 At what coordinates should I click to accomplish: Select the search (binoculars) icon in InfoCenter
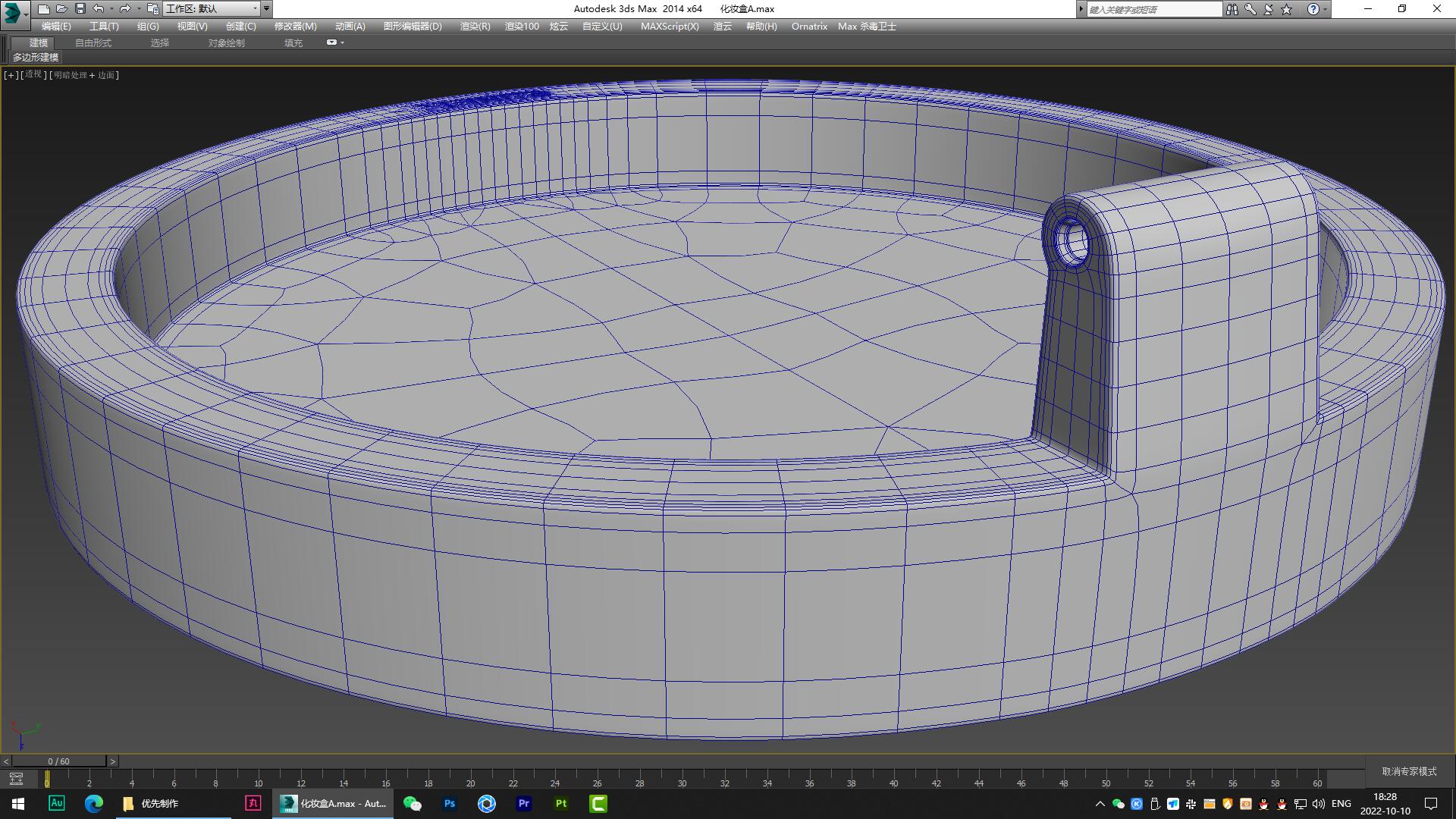point(1231,9)
